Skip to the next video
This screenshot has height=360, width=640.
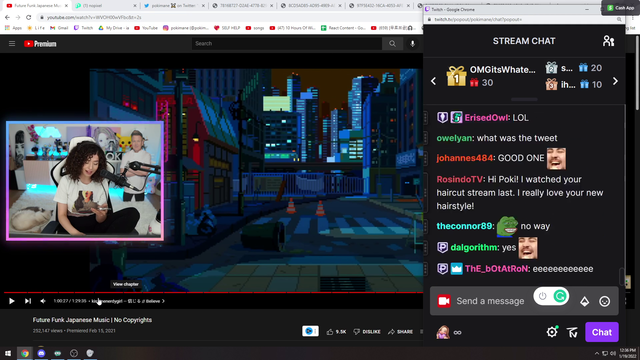click(x=28, y=301)
